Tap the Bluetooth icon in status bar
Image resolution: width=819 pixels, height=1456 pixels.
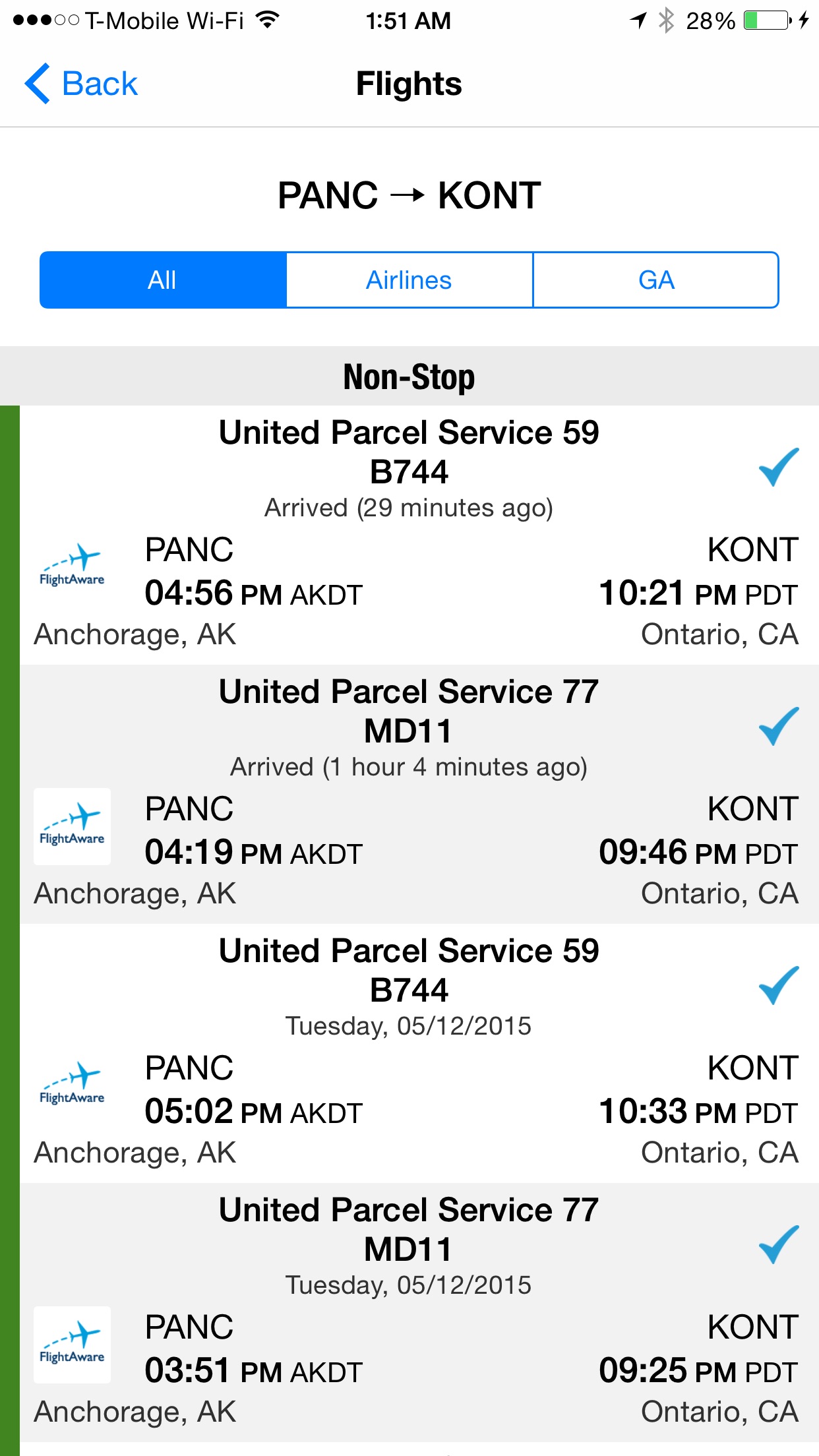coord(667,20)
